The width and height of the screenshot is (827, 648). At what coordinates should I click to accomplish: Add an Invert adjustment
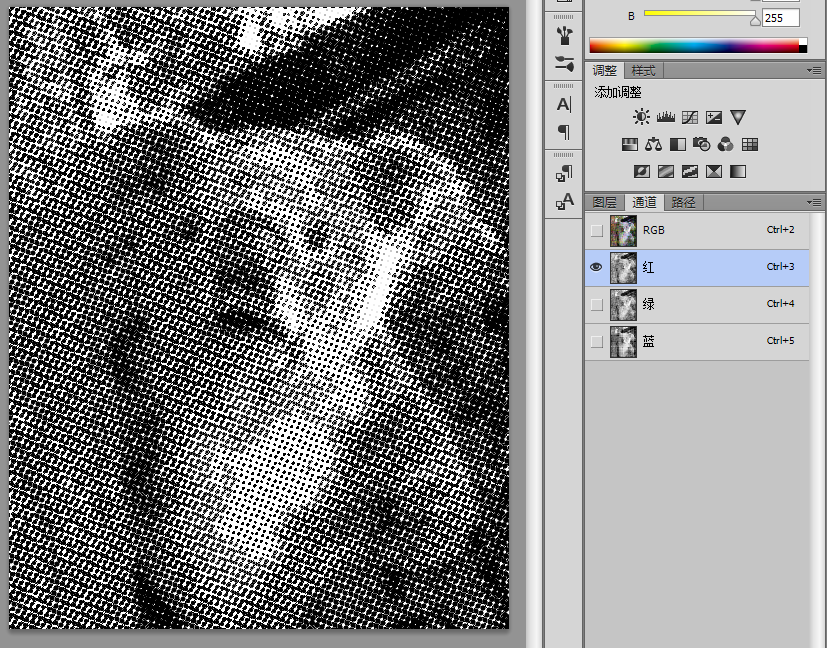(x=642, y=171)
